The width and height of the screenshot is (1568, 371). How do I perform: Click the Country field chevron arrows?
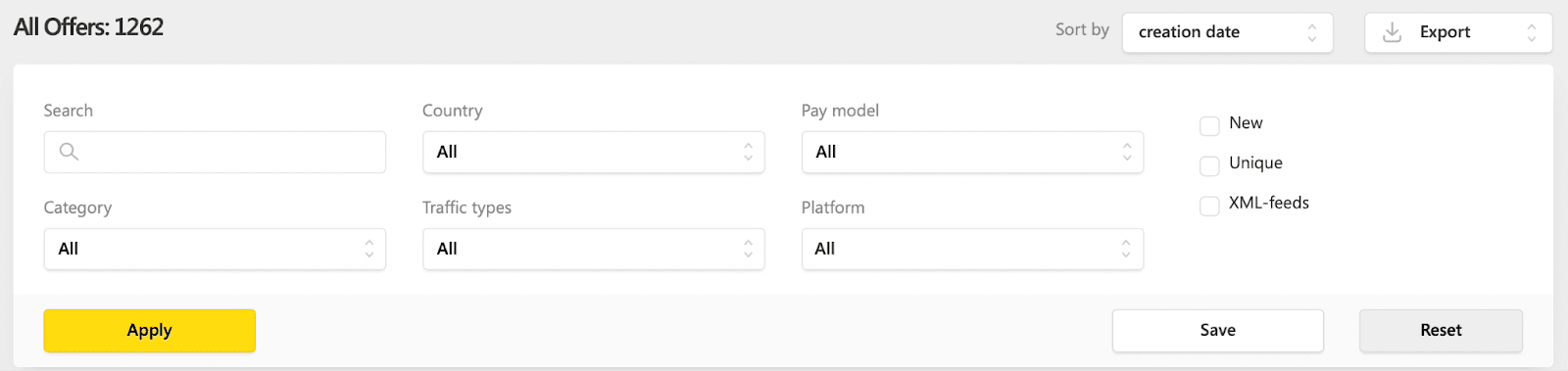tap(748, 152)
